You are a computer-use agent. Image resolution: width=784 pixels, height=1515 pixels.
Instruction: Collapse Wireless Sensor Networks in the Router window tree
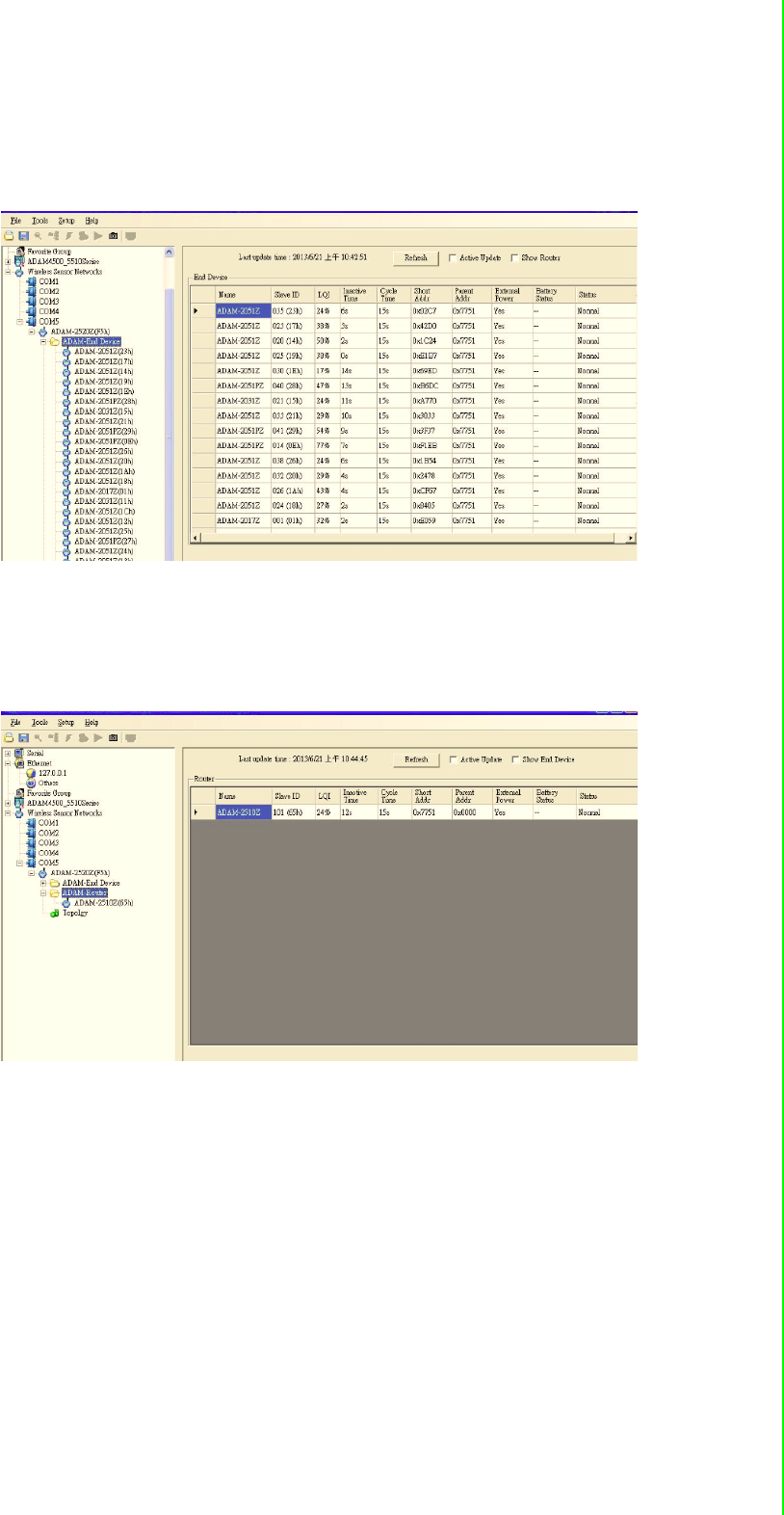pyautogui.click(x=8, y=813)
